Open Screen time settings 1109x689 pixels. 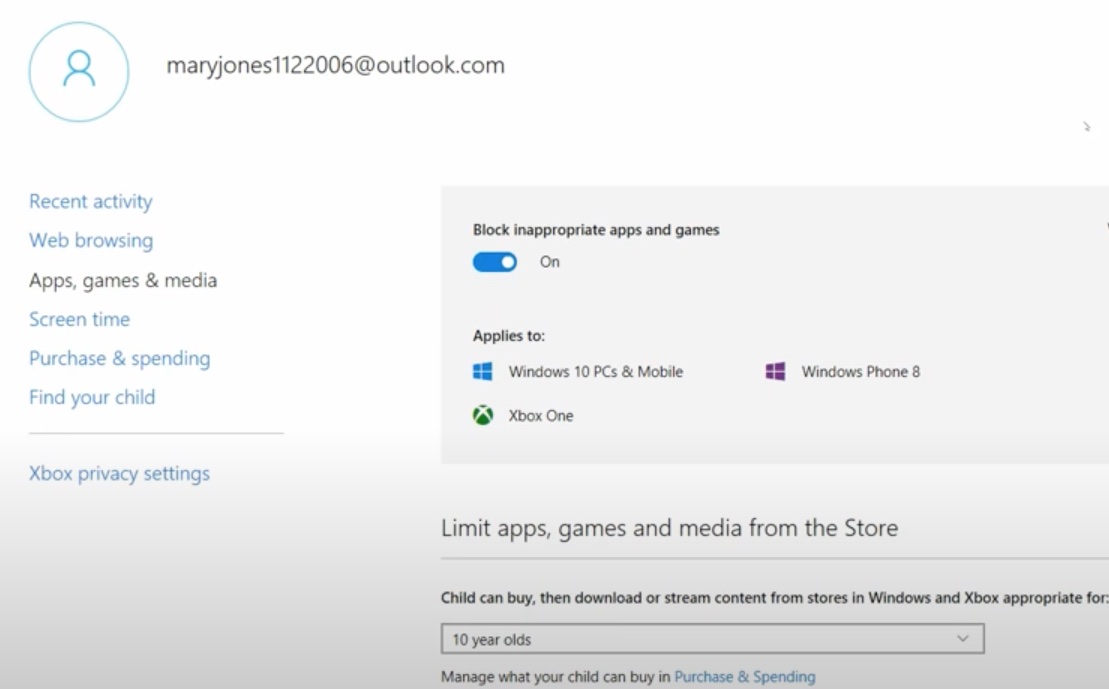pyautogui.click(x=79, y=319)
